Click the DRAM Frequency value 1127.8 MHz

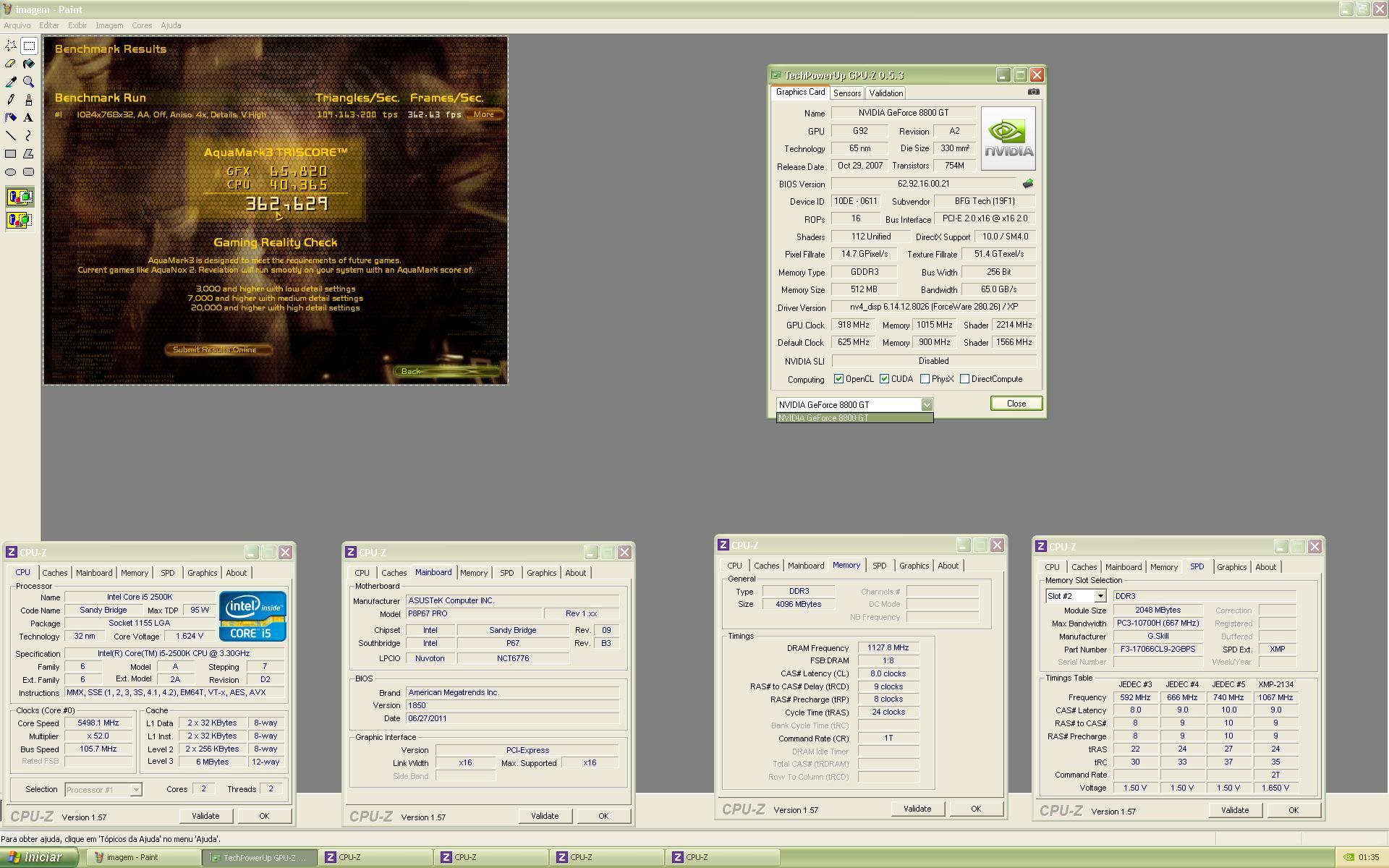coord(888,648)
